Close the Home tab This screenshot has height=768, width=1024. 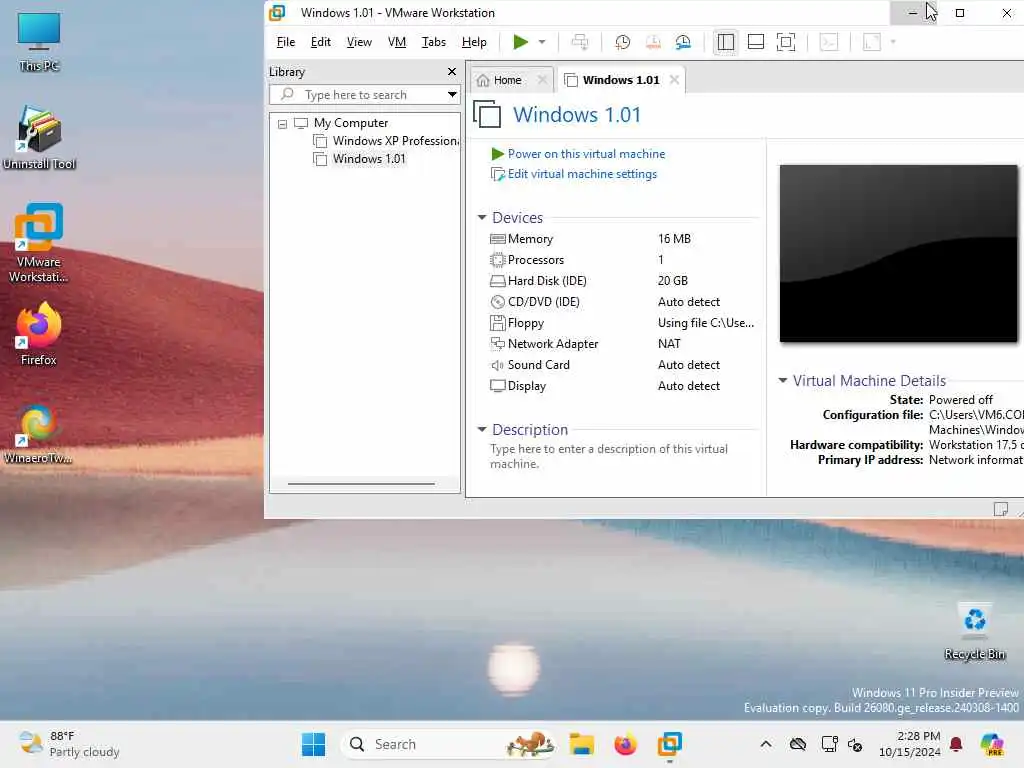point(541,80)
